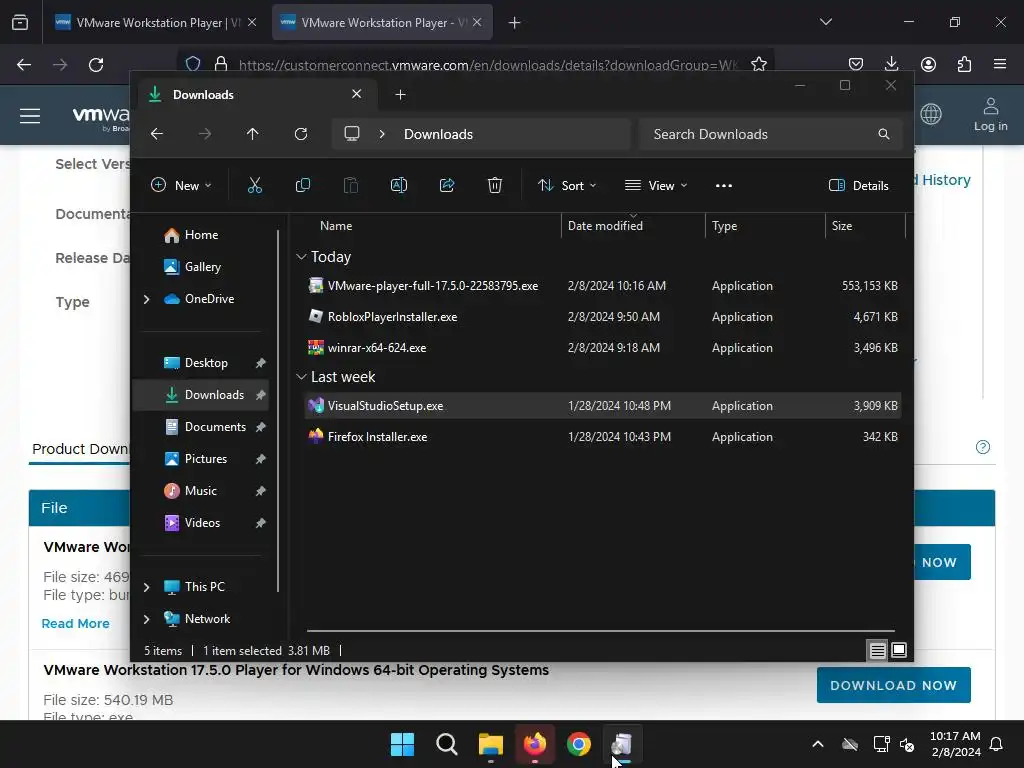Click DOWNLOAD NOW for Windows 64-bit Player
1024x768 pixels.
[x=893, y=685]
